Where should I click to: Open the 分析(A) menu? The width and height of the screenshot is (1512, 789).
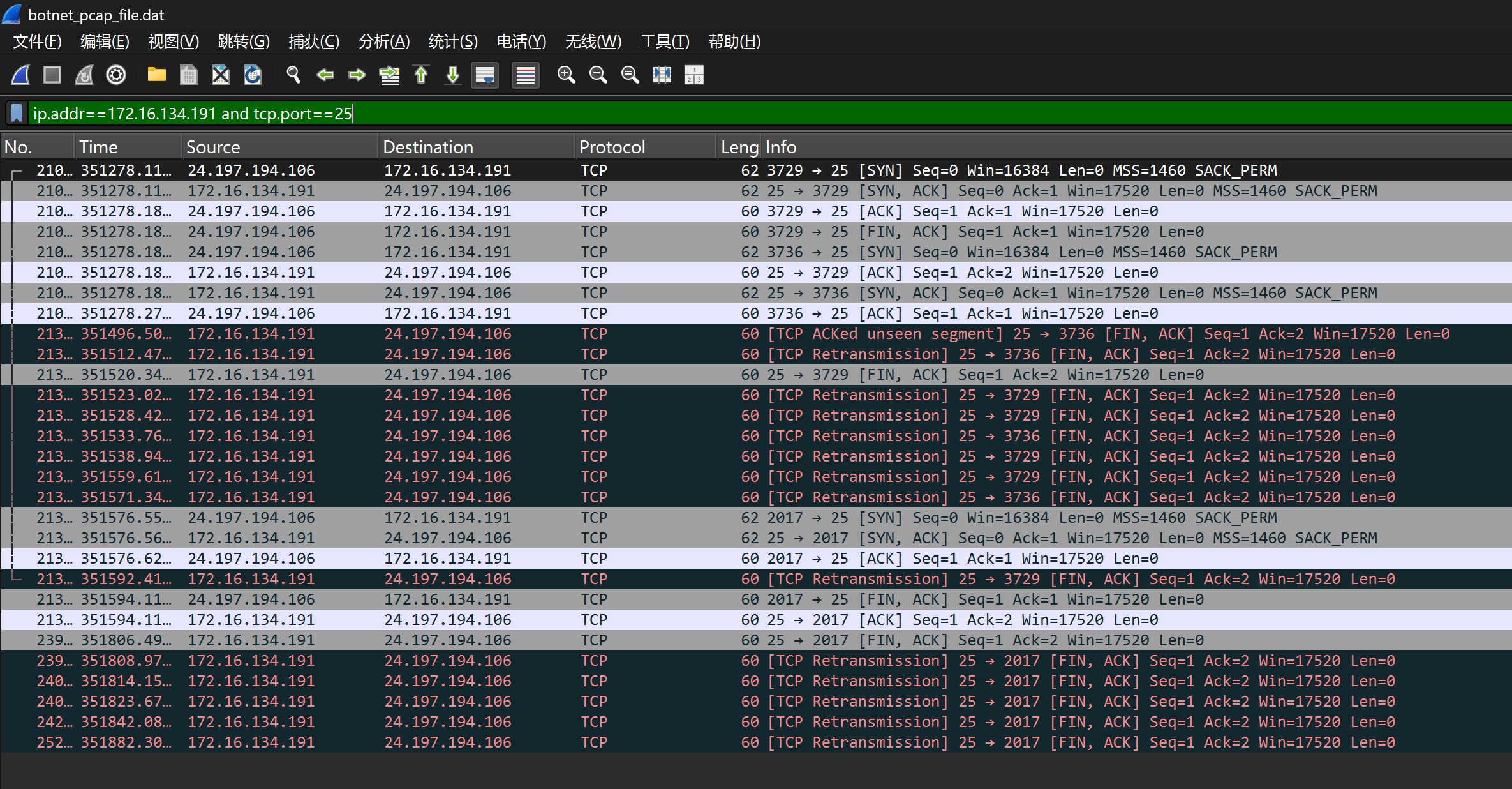click(x=383, y=41)
